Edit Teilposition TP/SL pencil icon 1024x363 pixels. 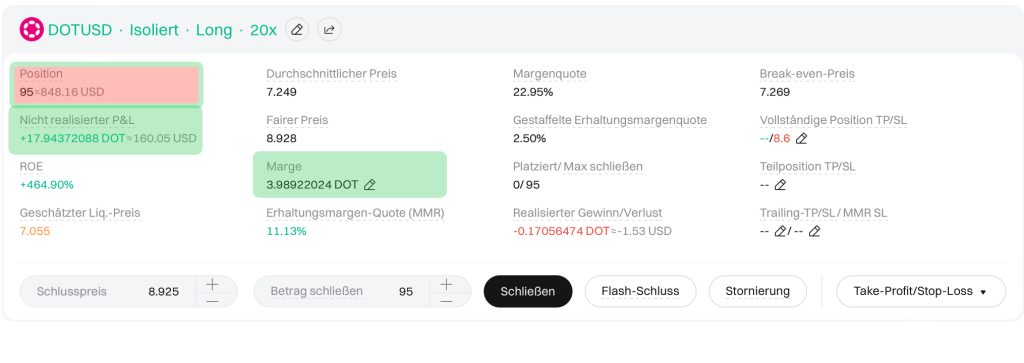pos(780,185)
